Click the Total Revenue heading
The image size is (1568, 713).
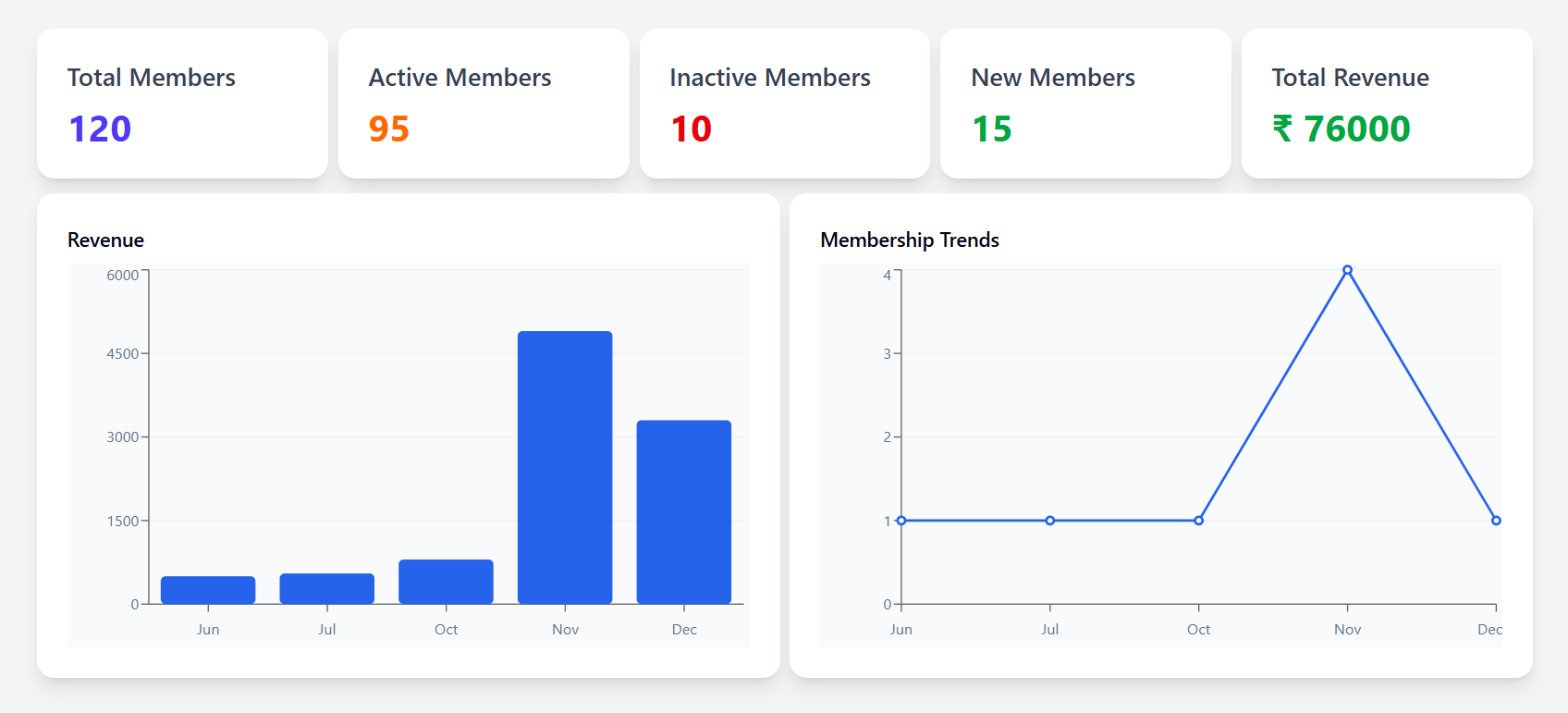(1351, 78)
